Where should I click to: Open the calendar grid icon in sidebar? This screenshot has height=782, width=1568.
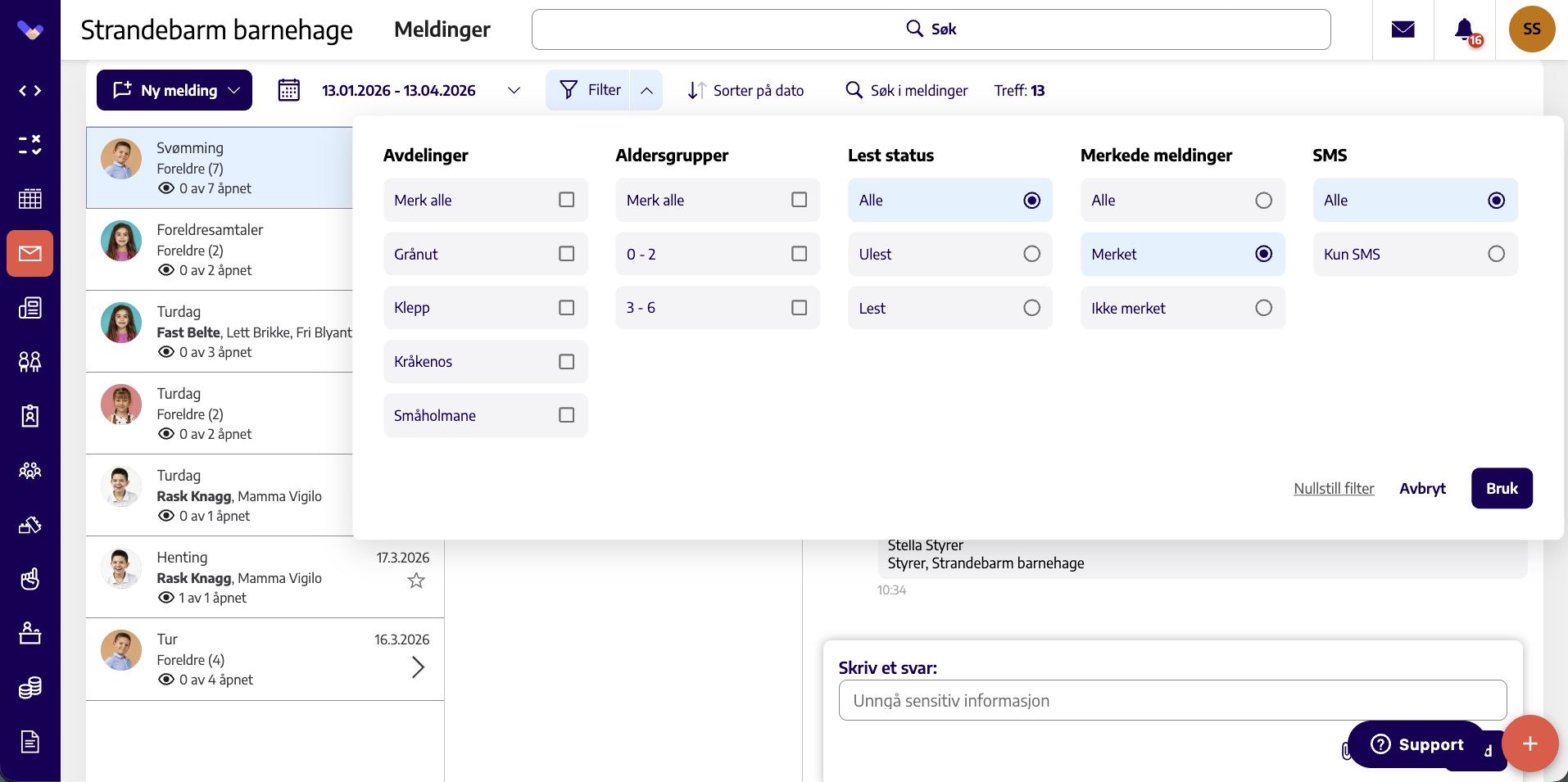30,199
